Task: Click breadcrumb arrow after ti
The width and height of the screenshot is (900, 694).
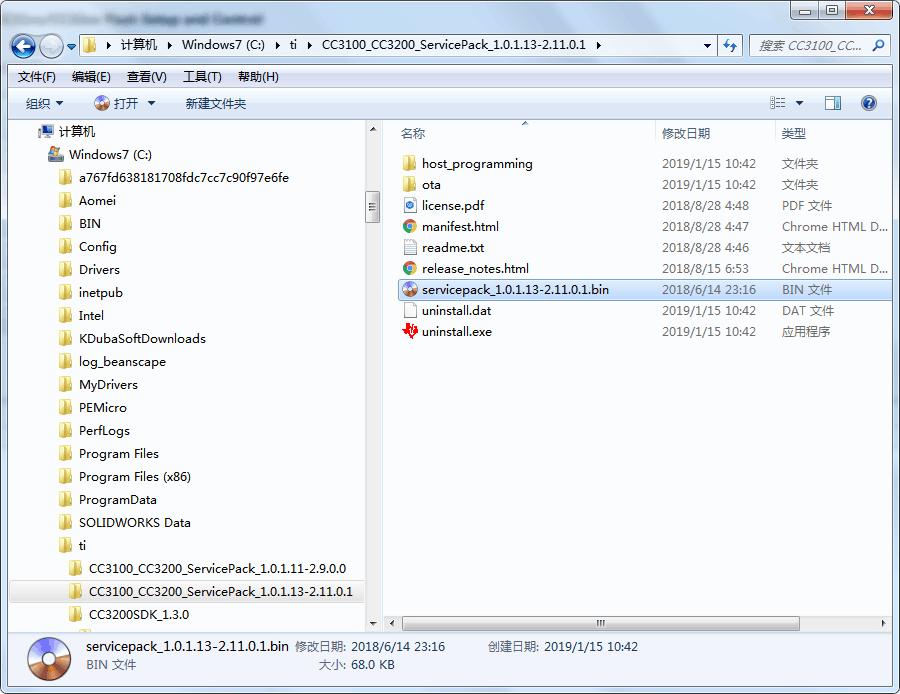Action: pos(309,45)
